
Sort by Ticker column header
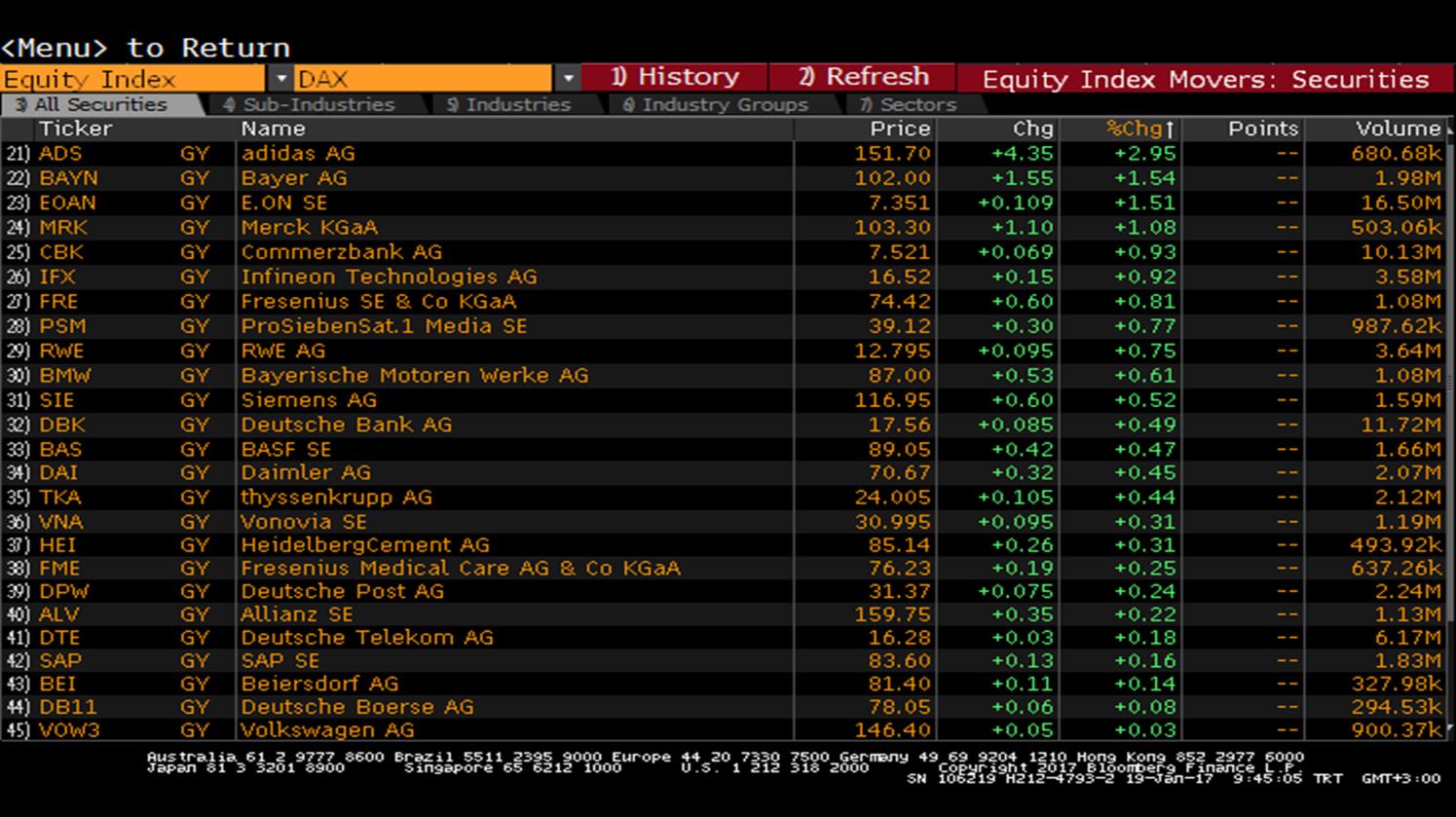[x=75, y=129]
